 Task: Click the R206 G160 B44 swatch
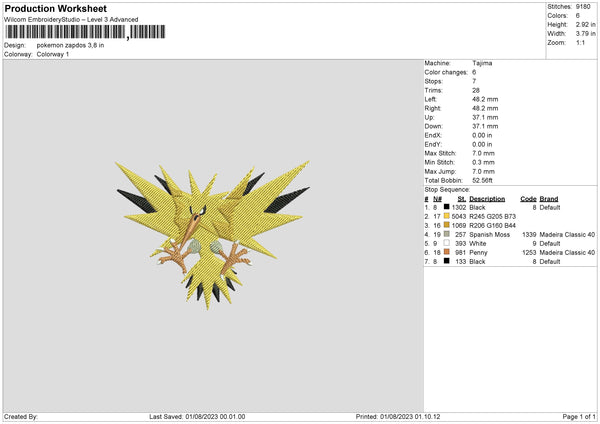[446, 225]
